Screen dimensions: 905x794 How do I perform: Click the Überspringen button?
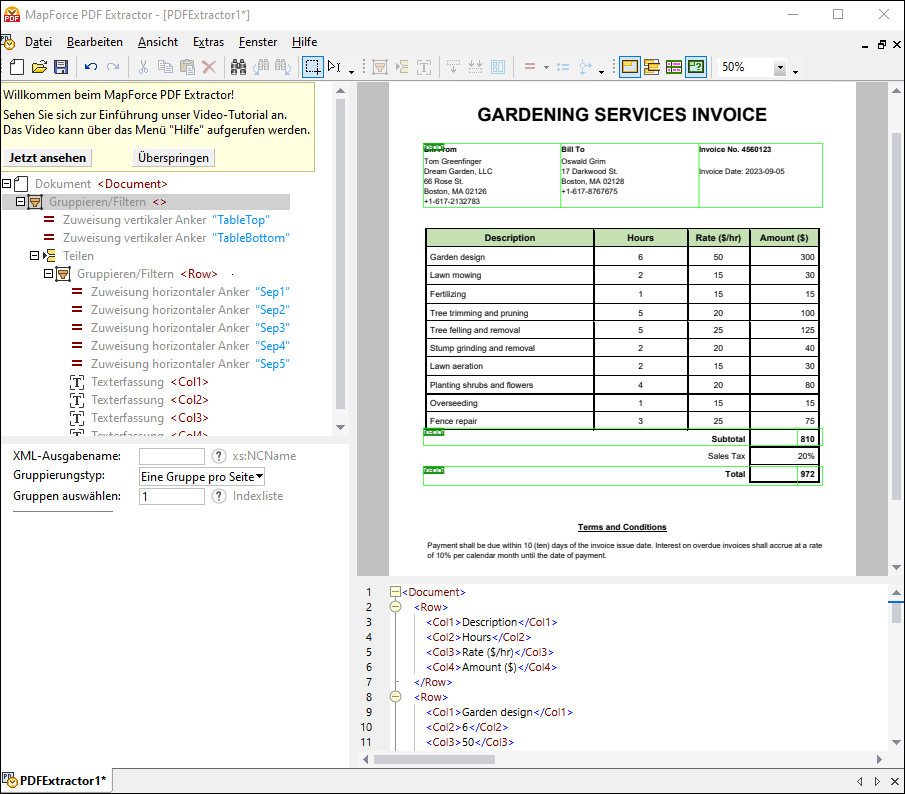[x=173, y=158]
